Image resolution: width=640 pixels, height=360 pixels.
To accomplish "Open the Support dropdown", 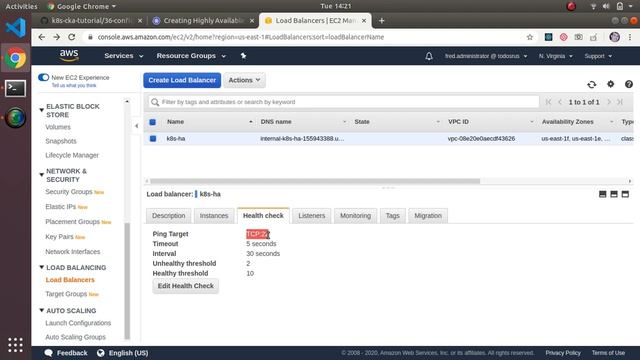I will coord(598,56).
